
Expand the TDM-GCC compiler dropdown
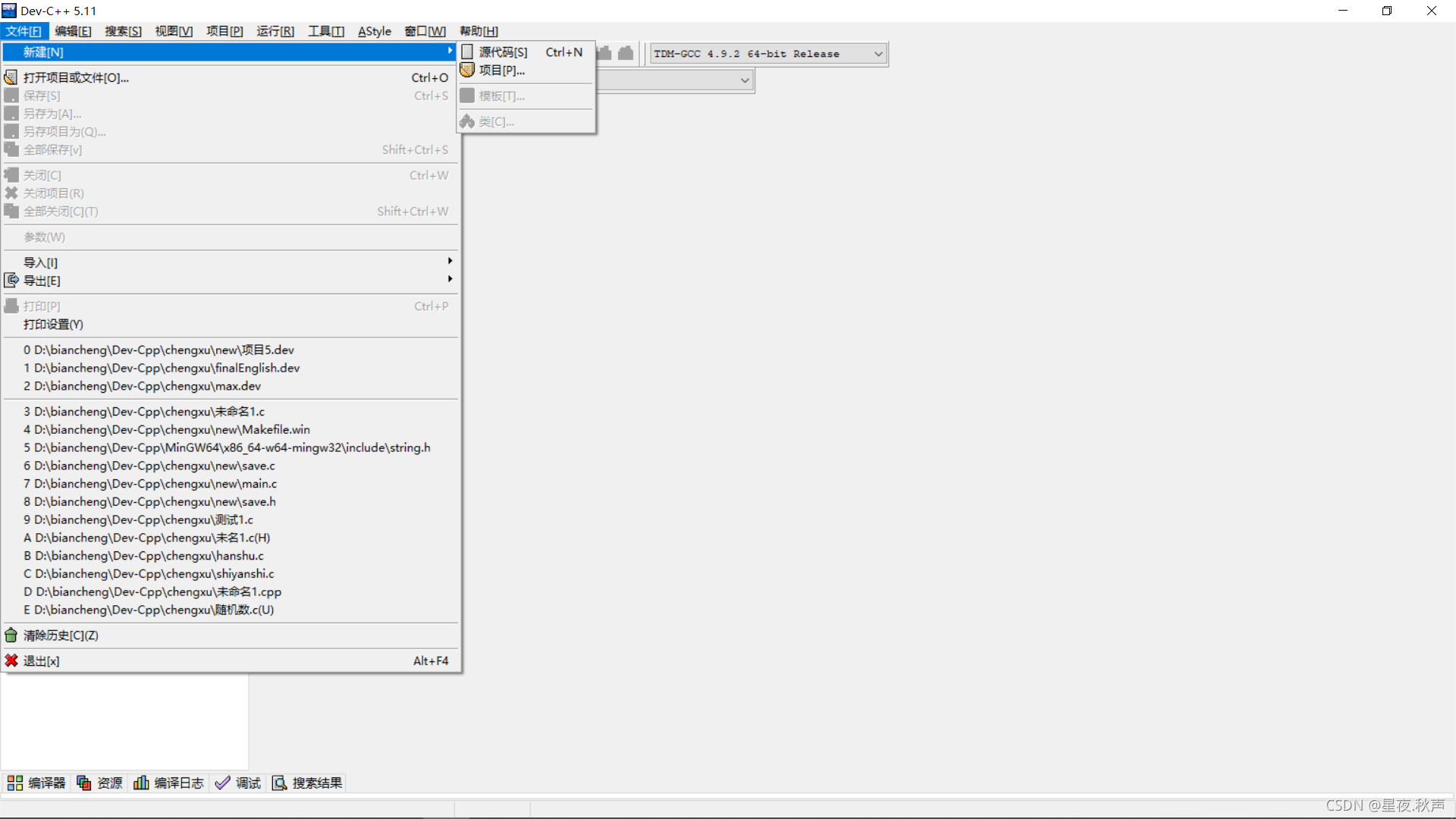point(878,54)
